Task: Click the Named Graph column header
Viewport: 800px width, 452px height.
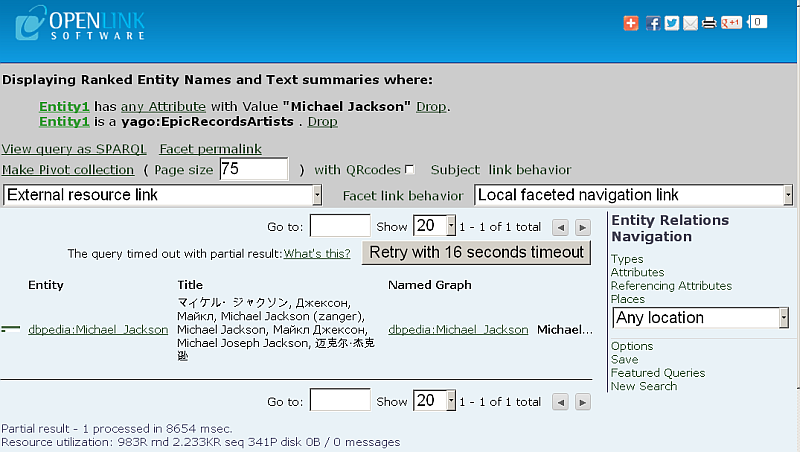Action: pos(430,285)
